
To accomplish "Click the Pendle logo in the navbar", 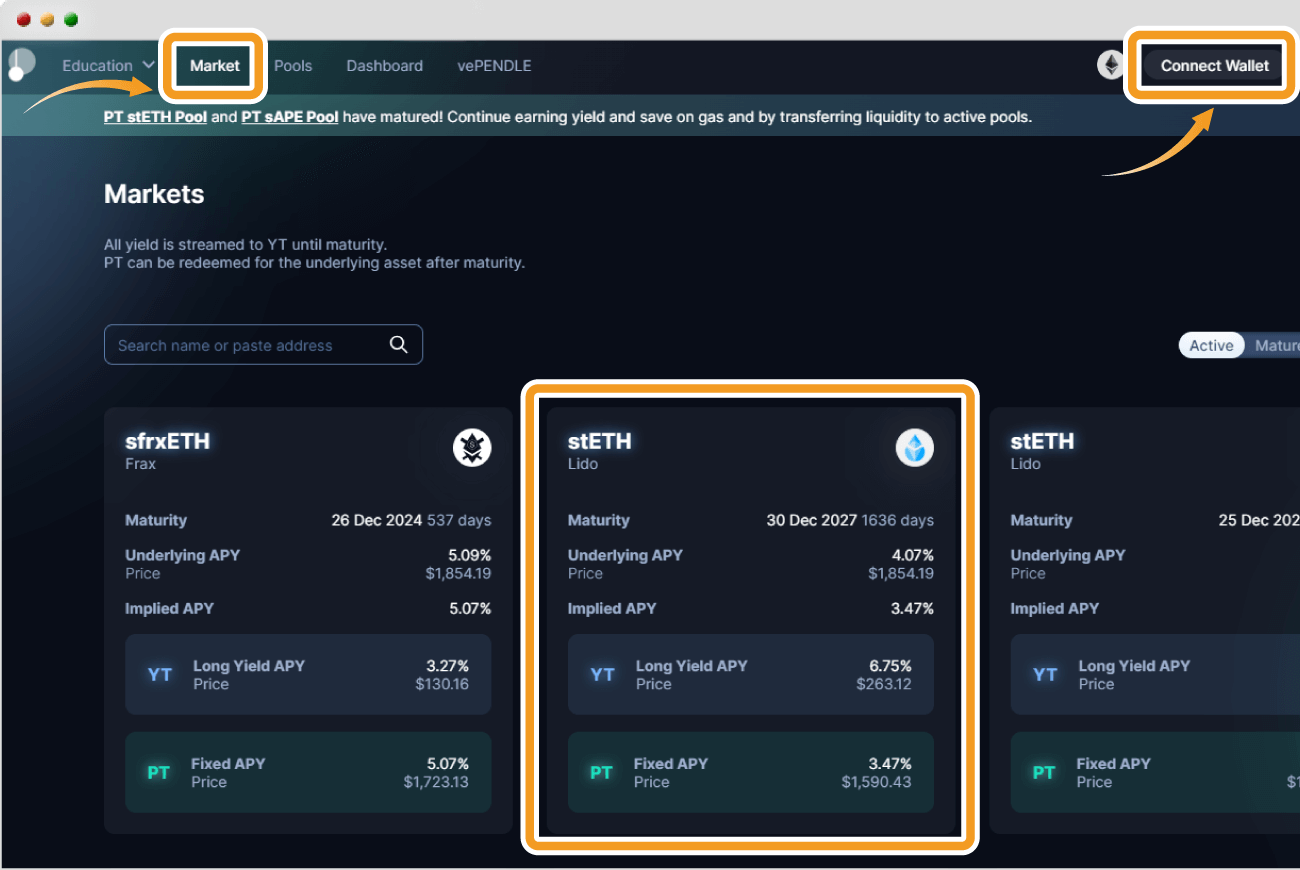I will 21,64.
